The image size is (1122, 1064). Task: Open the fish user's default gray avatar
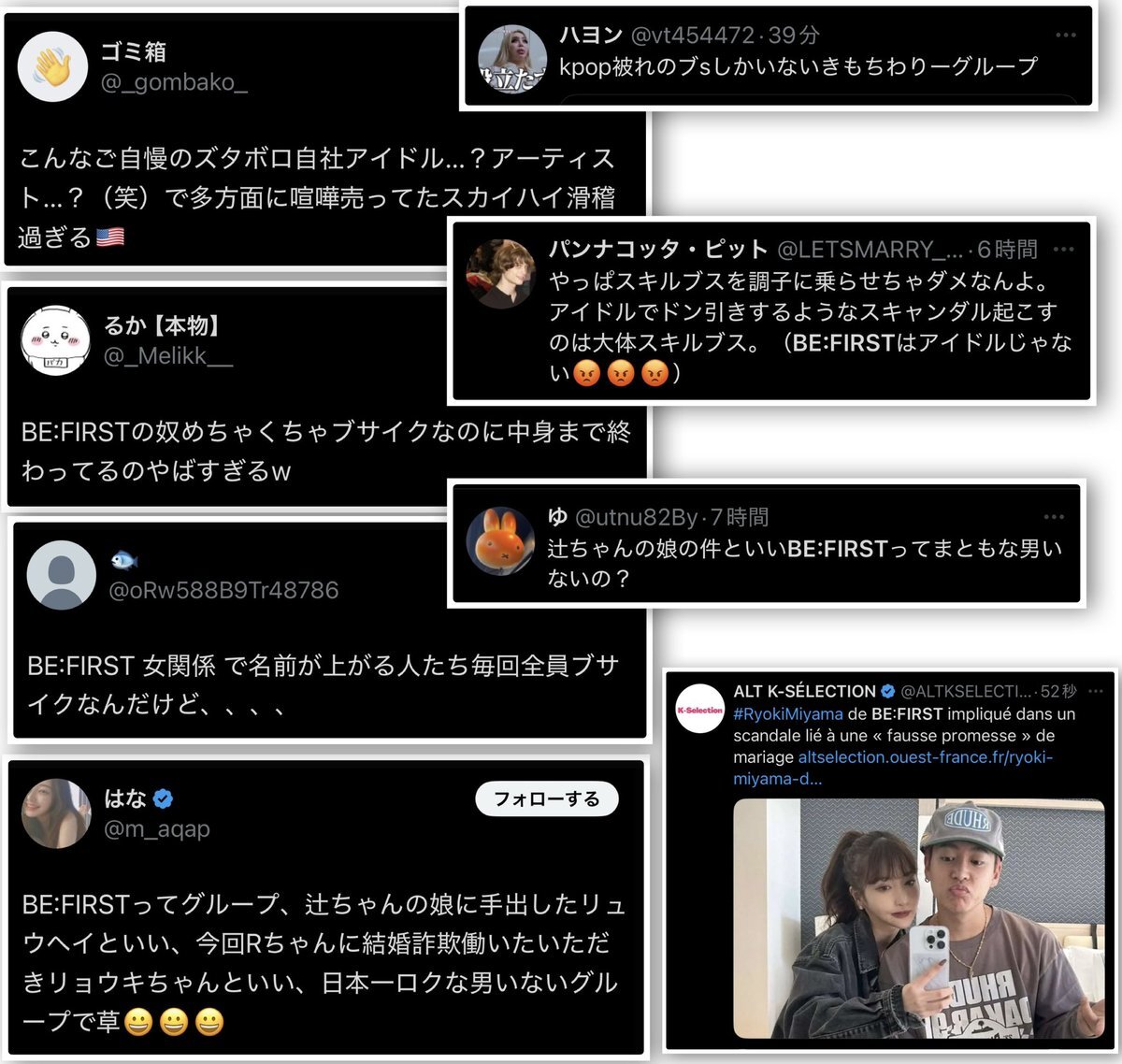[x=62, y=576]
